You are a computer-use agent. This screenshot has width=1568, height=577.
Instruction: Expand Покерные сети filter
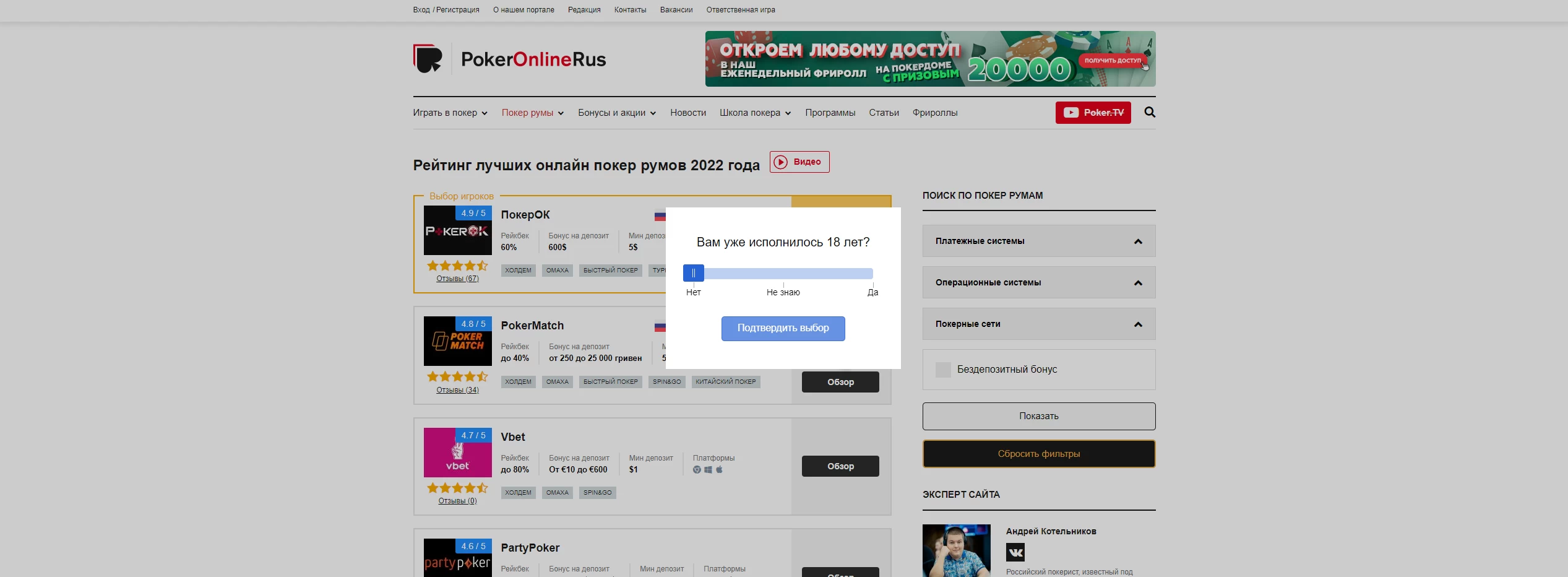[x=1039, y=324]
